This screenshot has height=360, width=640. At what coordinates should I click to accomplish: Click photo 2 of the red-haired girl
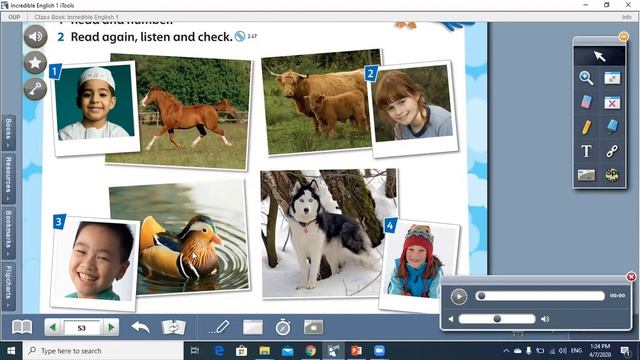tap(413, 109)
